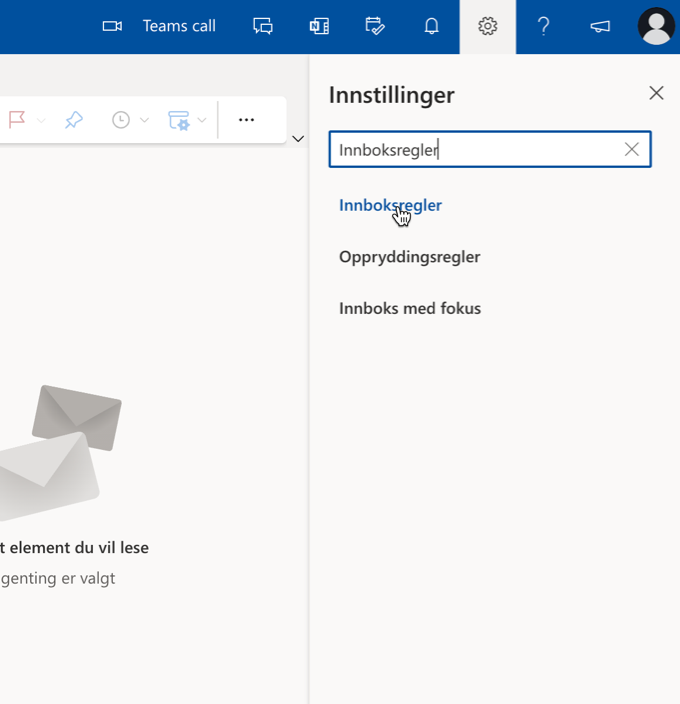
Task: Open the chat bubbles icon
Action: coord(263,27)
